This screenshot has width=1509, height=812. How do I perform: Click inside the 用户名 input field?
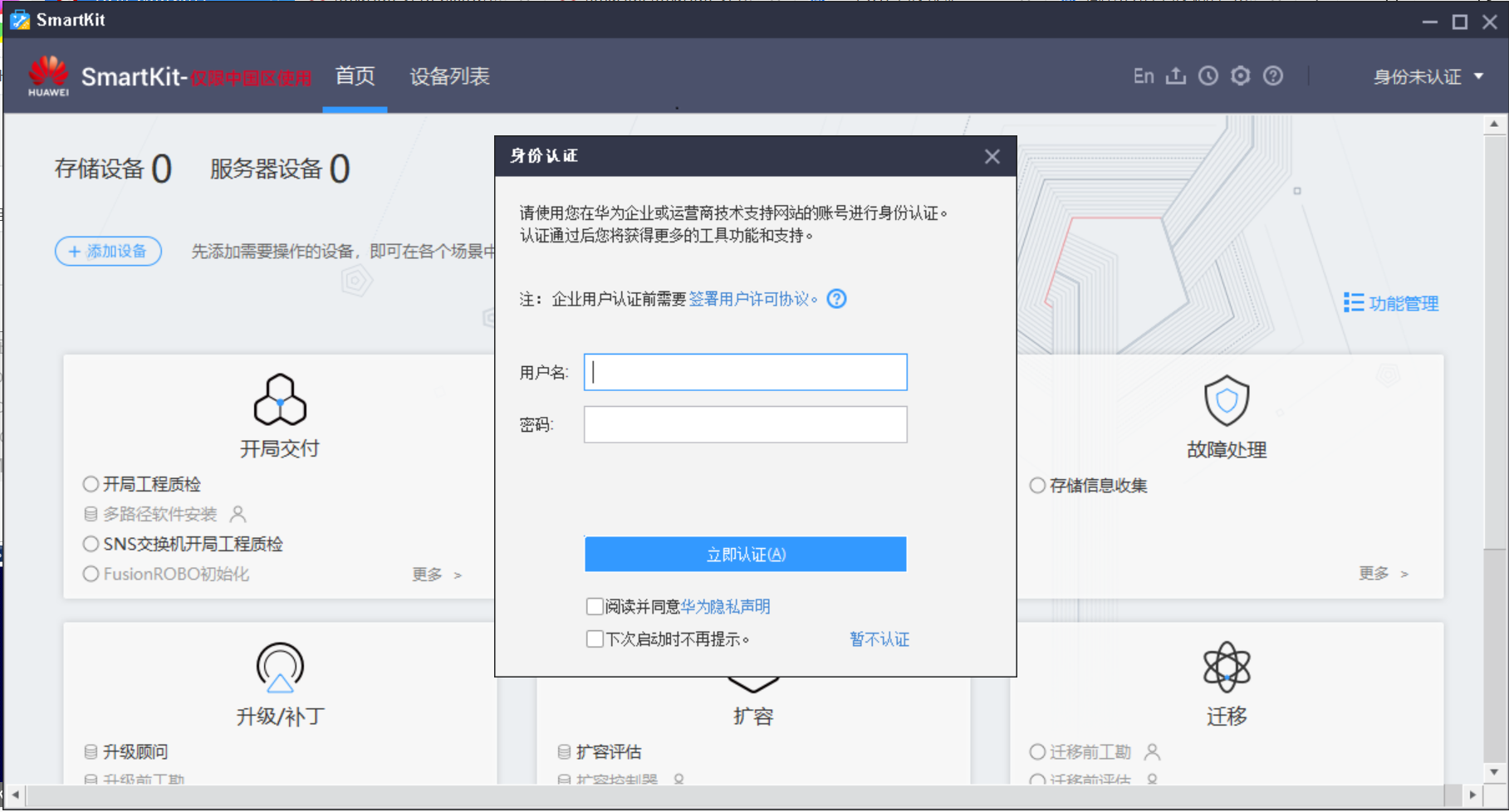coord(743,372)
